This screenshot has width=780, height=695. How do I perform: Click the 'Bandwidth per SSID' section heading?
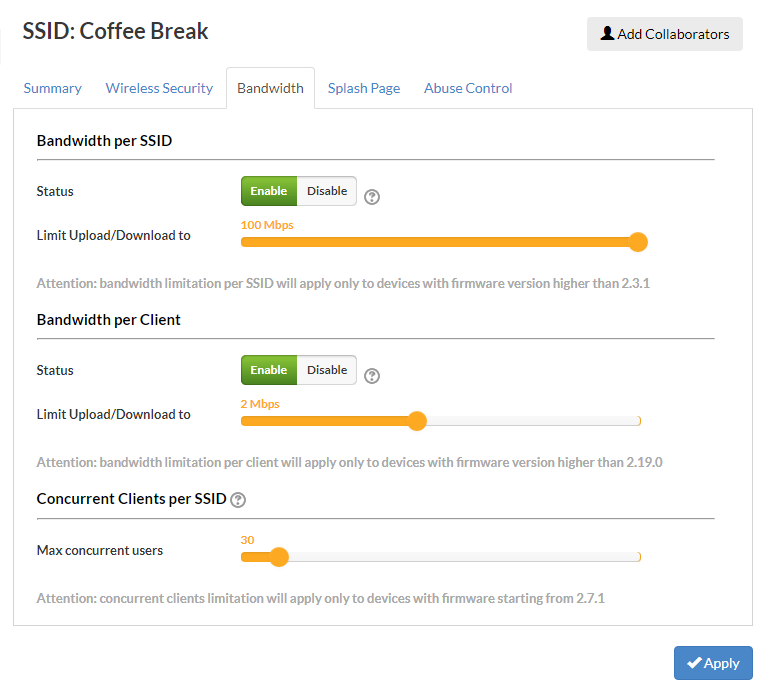(x=104, y=141)
